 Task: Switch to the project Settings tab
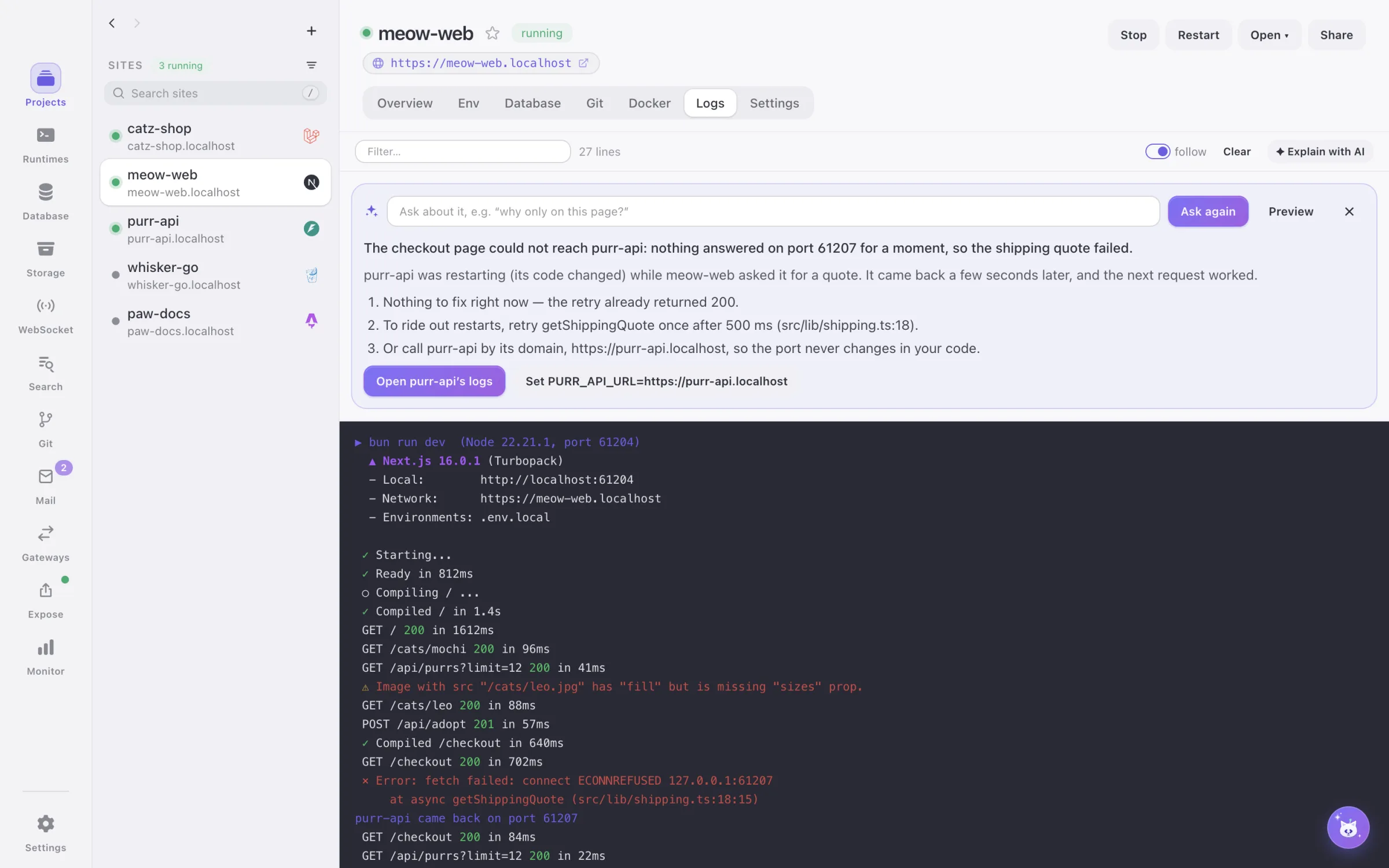(x=774, y=103)
